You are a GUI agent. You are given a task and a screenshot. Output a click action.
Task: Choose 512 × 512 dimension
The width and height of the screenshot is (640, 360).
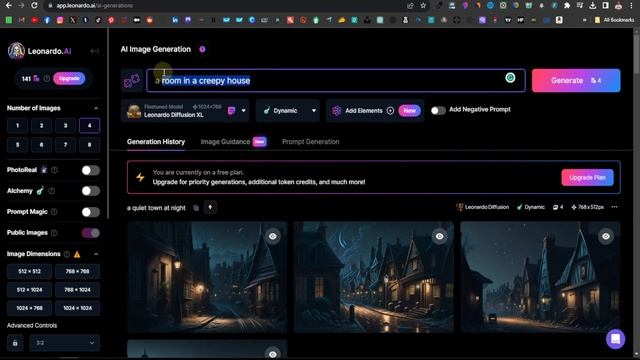click(x=29, y=271)
